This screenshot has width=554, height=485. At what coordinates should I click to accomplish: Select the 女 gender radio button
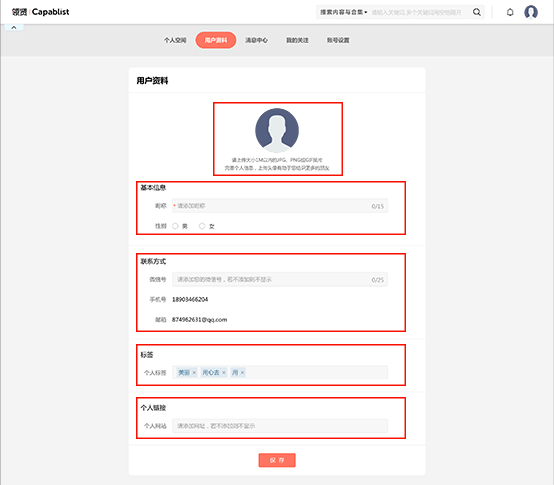(x=202, y=226)
